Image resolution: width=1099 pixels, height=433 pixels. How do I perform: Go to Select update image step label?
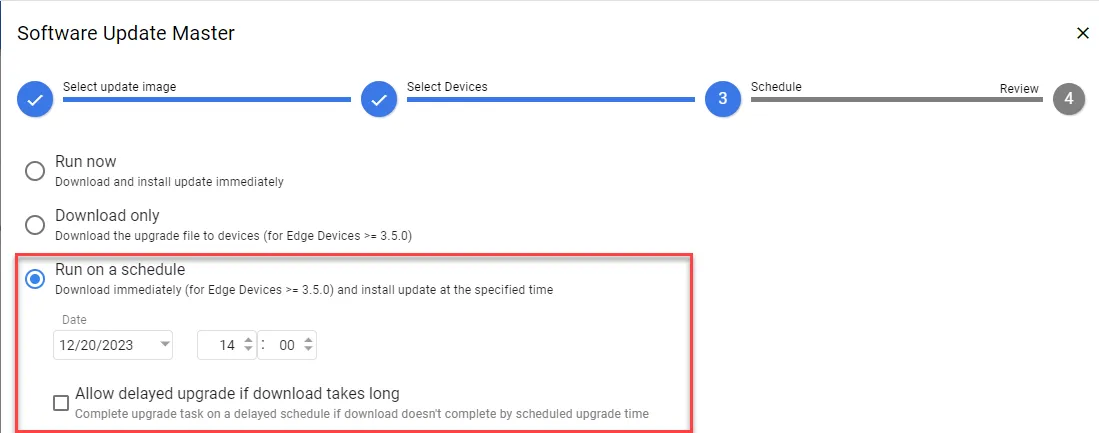pos(119,87)
